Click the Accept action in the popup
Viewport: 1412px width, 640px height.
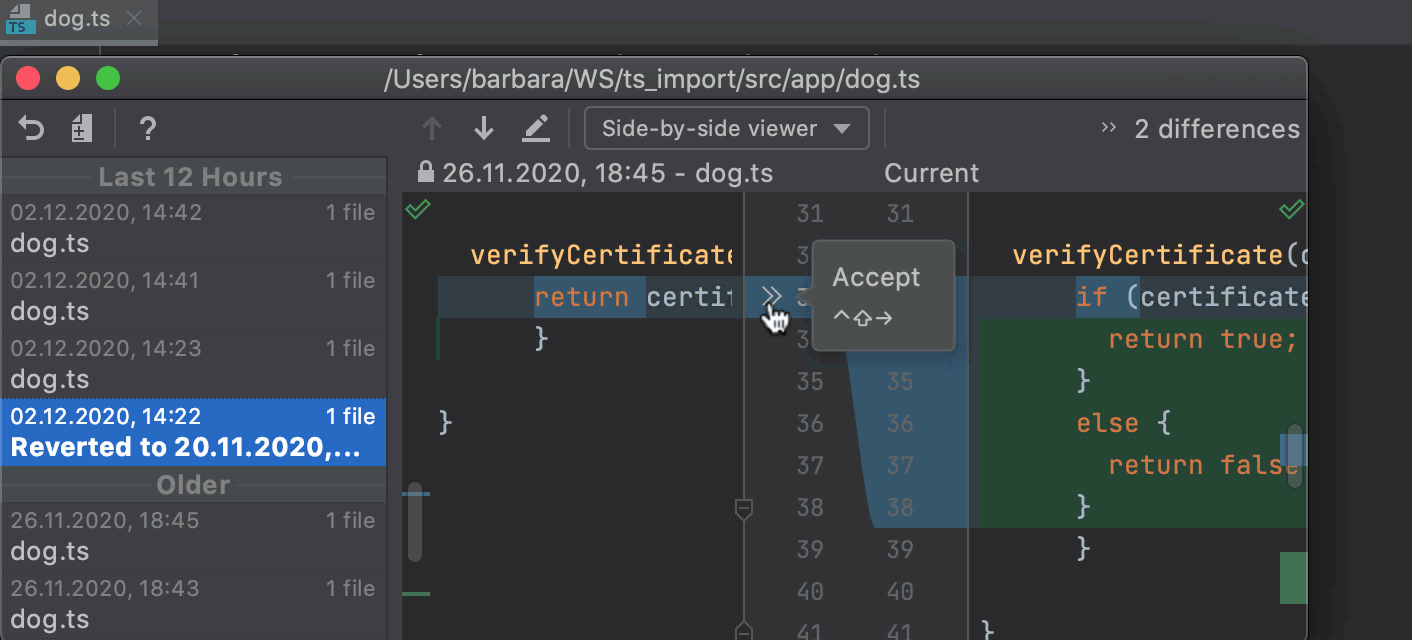point(877,277)
